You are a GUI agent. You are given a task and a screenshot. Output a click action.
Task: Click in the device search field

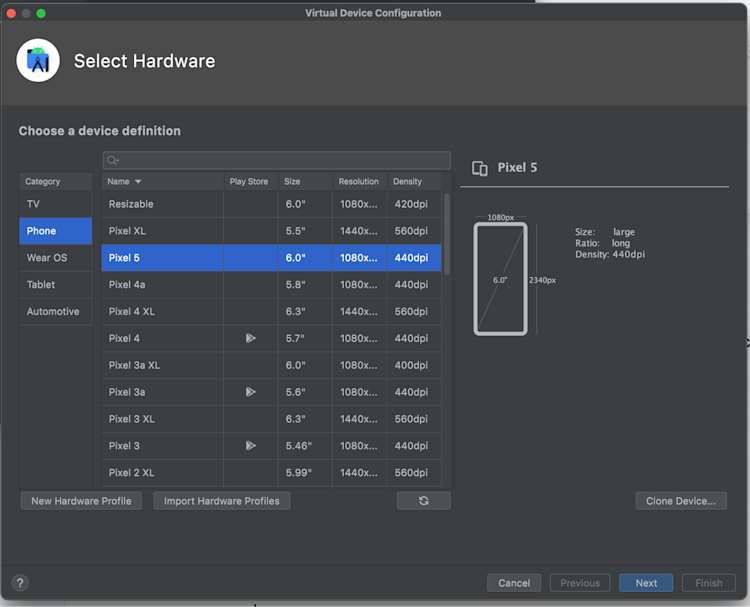point(276,160)
